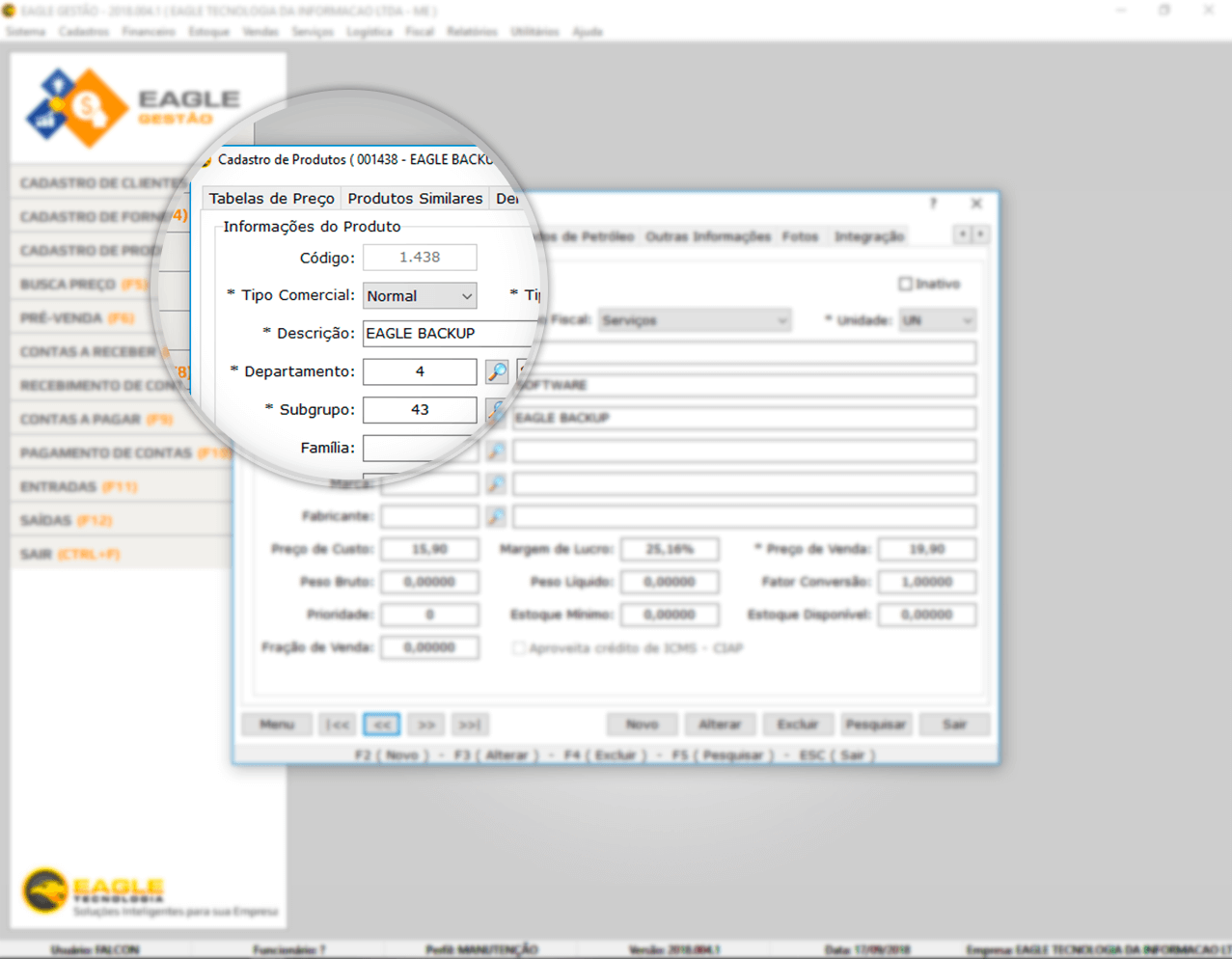The height and width of the screenshot is (959, 1232).
Task: Click the Eagle Gestão logo
Action: tap(133, 107)
